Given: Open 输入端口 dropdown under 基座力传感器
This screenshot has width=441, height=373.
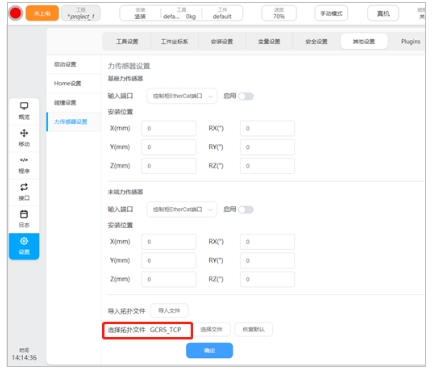Looking at the screenshot, I should pos(182,96).
